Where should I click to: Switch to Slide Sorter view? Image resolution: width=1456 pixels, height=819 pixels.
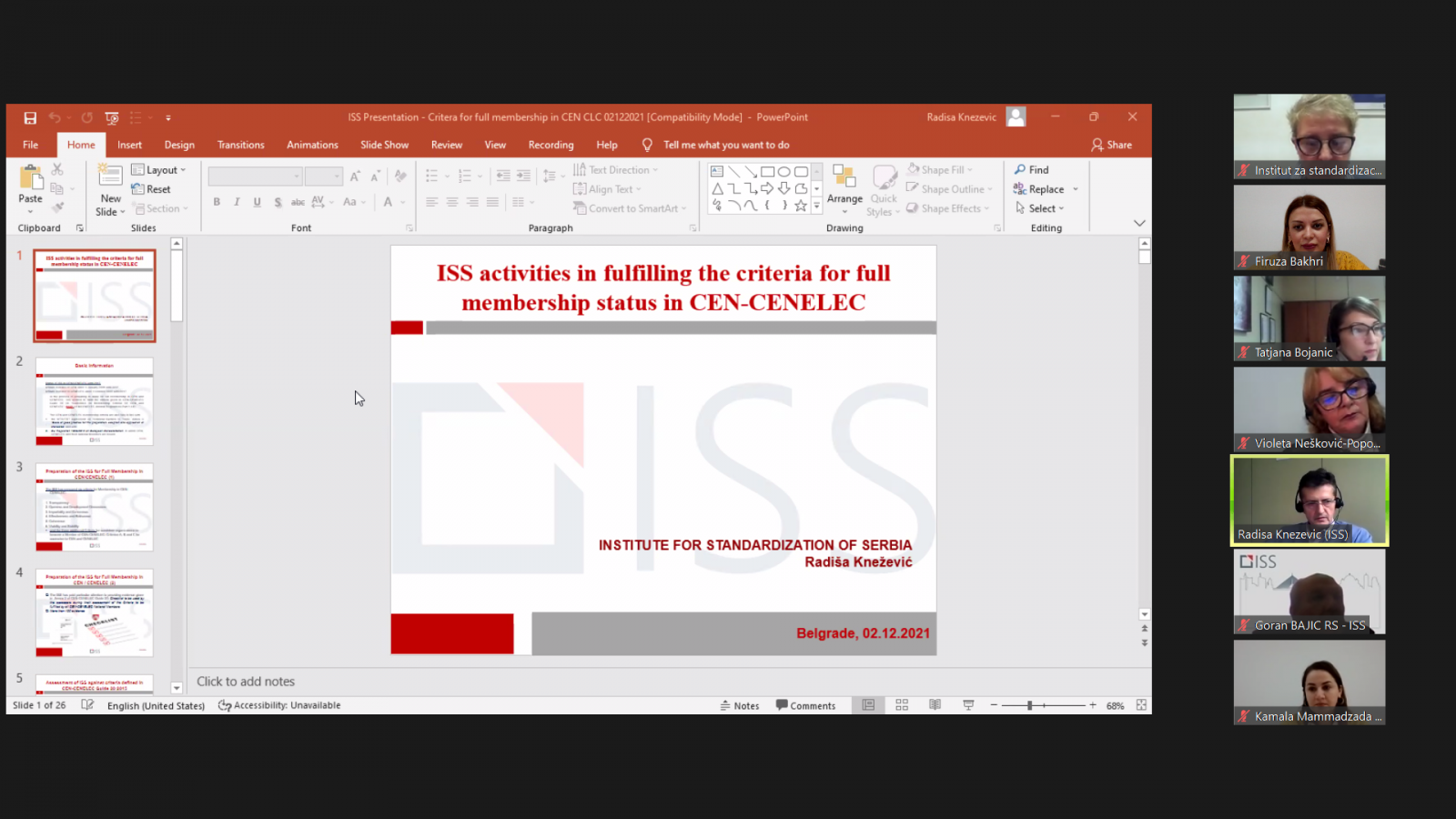(x=902, y=705)
